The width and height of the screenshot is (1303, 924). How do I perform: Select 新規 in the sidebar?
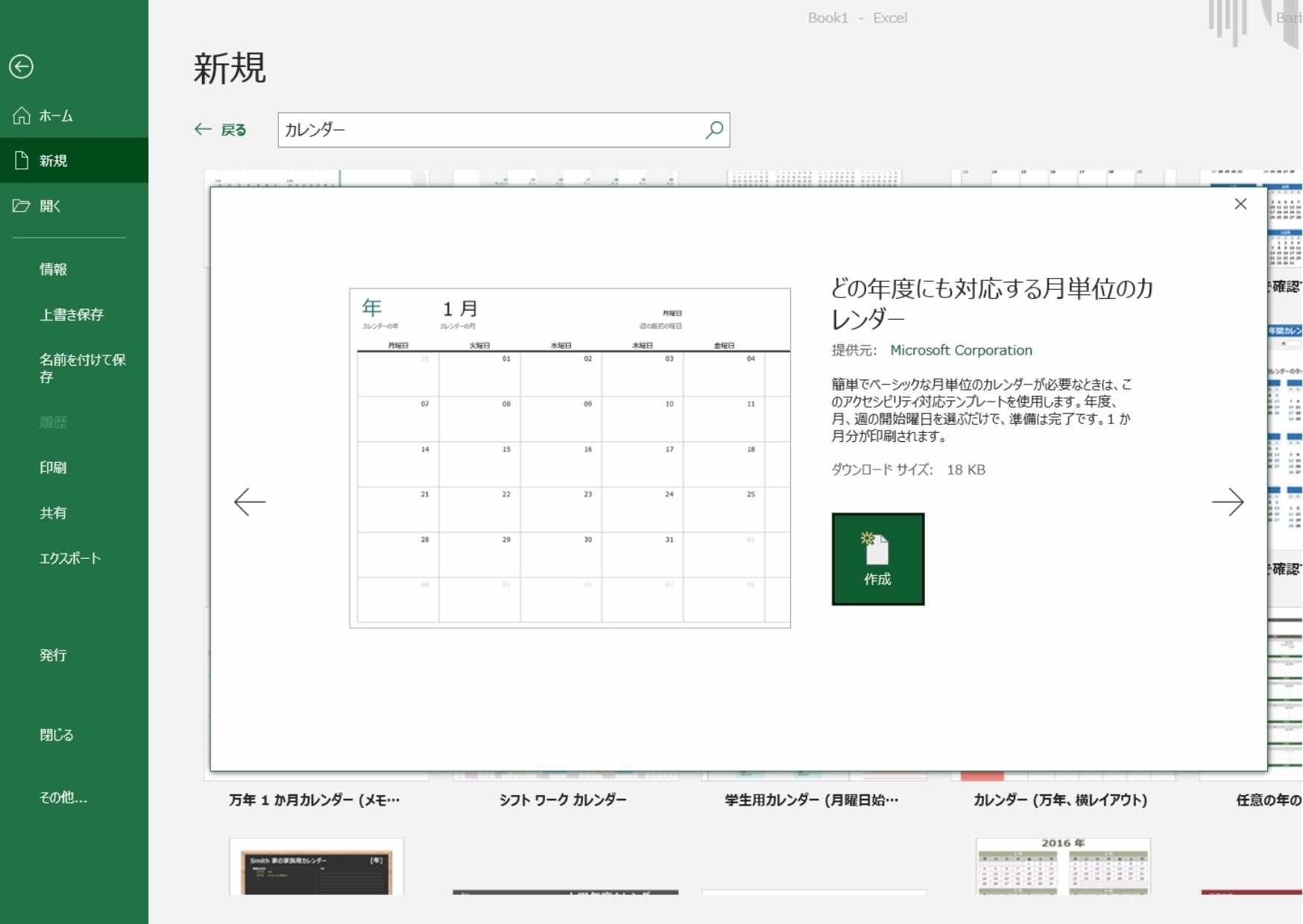point(74,160)
